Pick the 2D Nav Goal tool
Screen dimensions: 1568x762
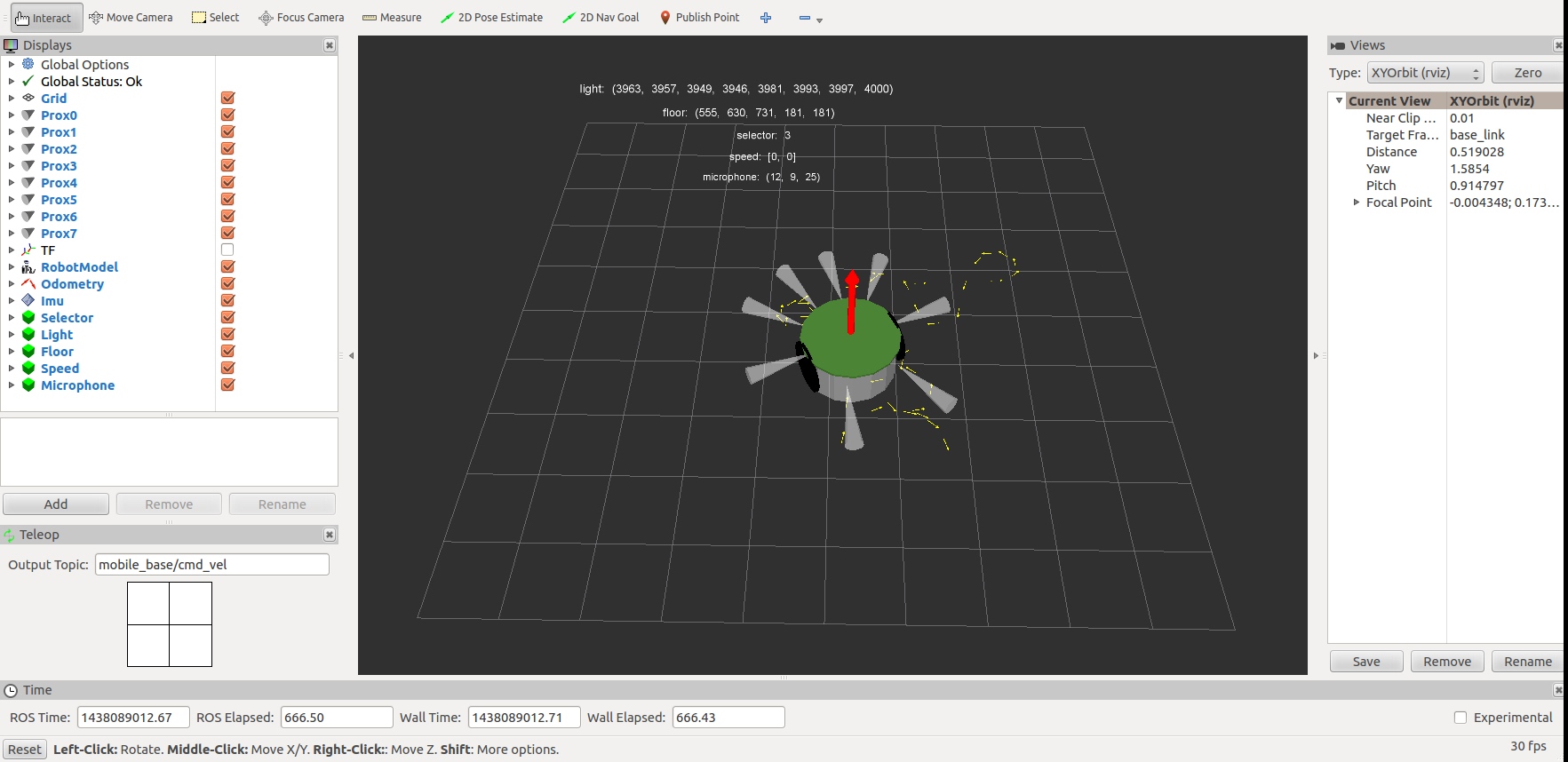point(601,18)
